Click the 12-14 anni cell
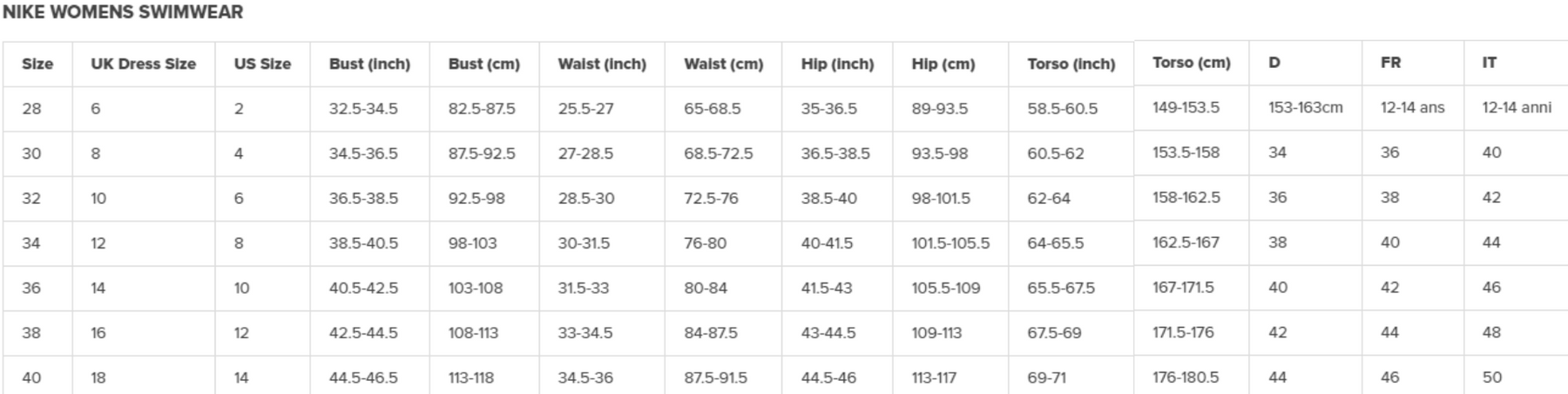Image resolution: width=1568 pixels, height=394 pixels. click(x=1517, y=108)
